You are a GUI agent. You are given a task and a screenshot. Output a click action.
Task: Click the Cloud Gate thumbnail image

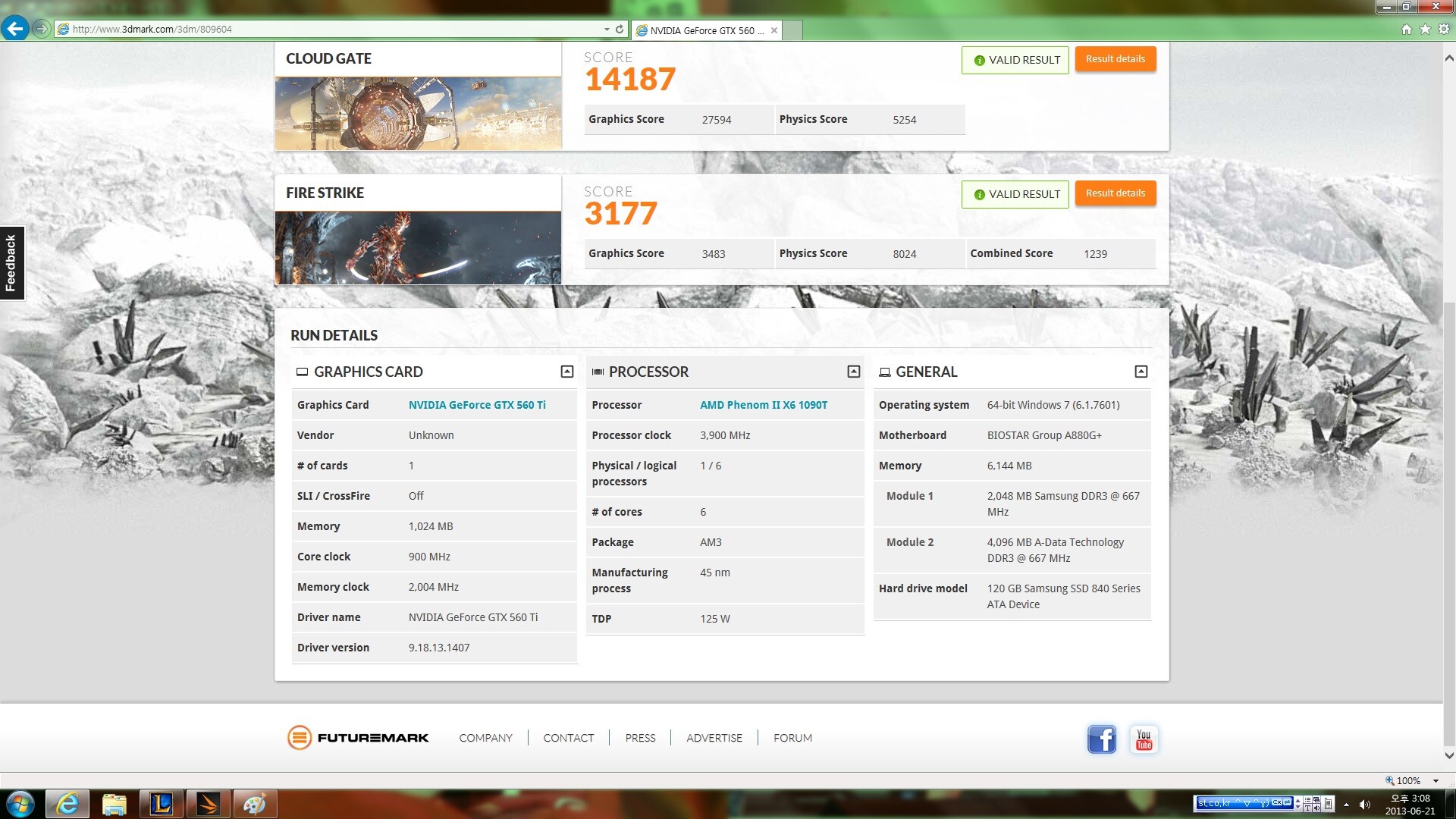click(418, 113)
